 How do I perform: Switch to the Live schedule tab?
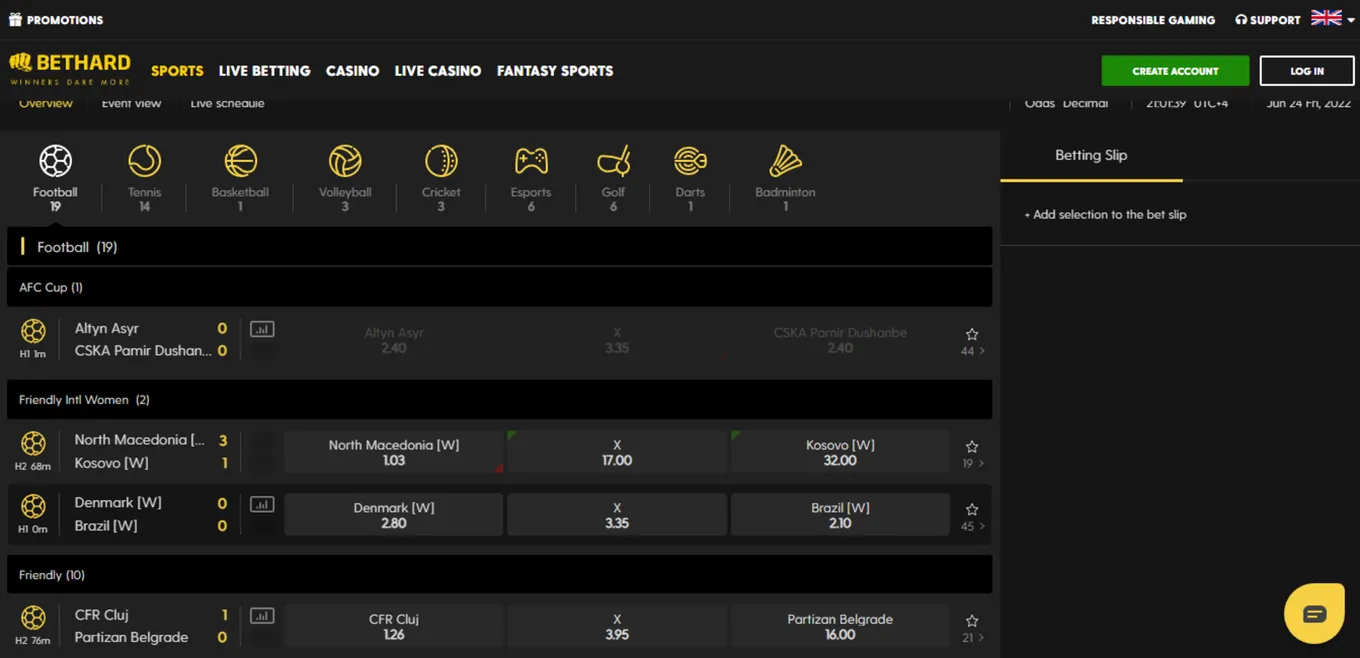coord(227,103)
